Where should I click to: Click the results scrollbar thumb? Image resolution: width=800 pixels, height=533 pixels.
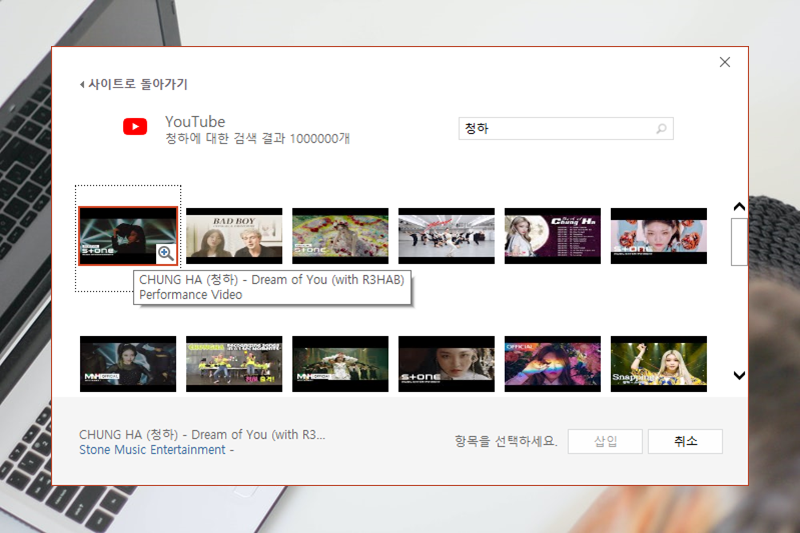(739, 242)
